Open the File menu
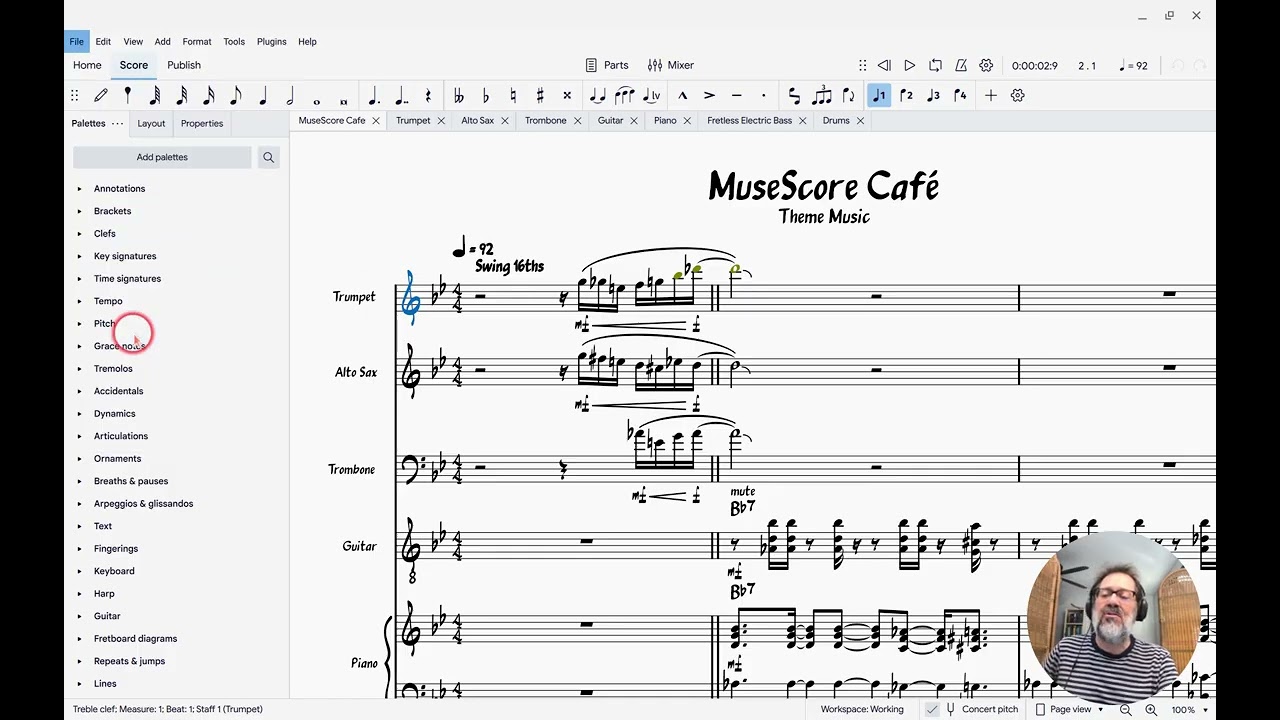Viewport: 1280px width, 720px height. (76, 42)
